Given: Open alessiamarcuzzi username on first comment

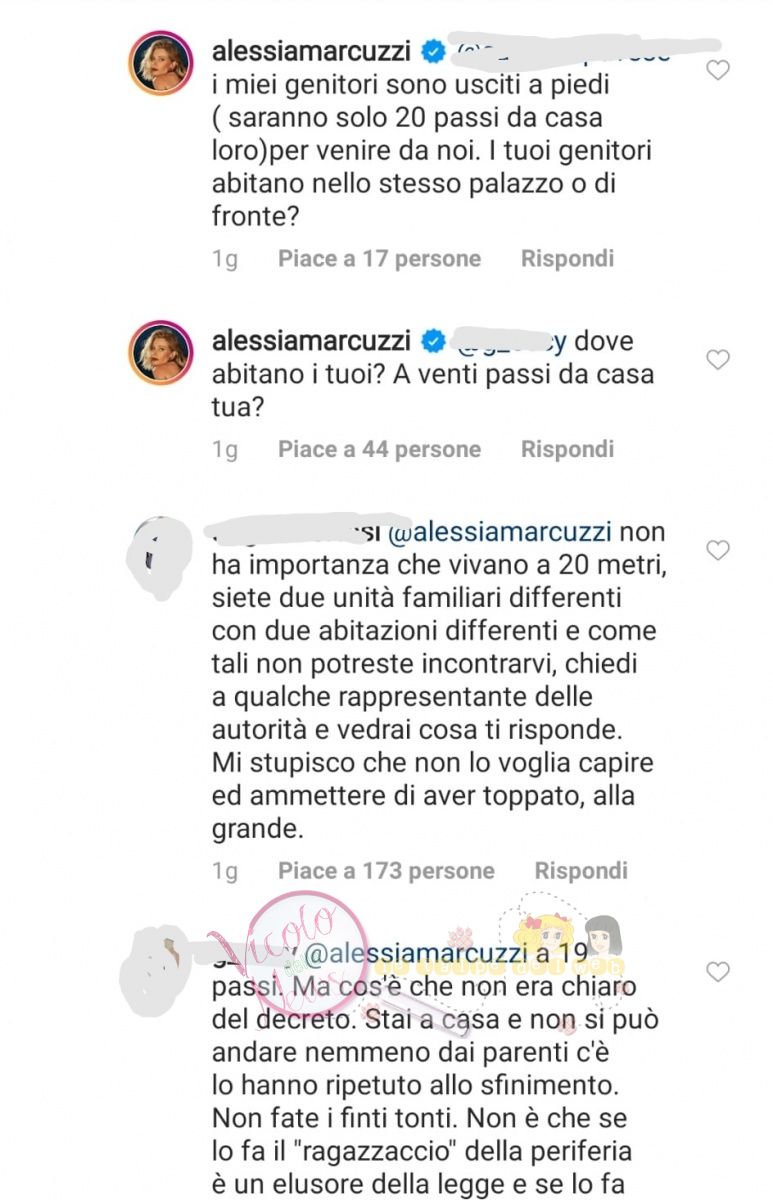Looking at the screenshot, I should click(x=312, y=50).
